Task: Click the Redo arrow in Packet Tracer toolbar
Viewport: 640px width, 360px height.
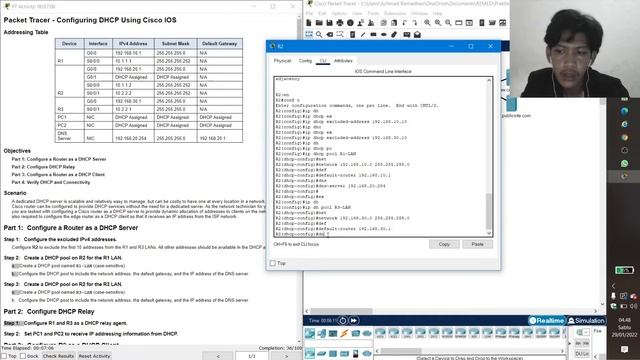Action: coord(415,23)
